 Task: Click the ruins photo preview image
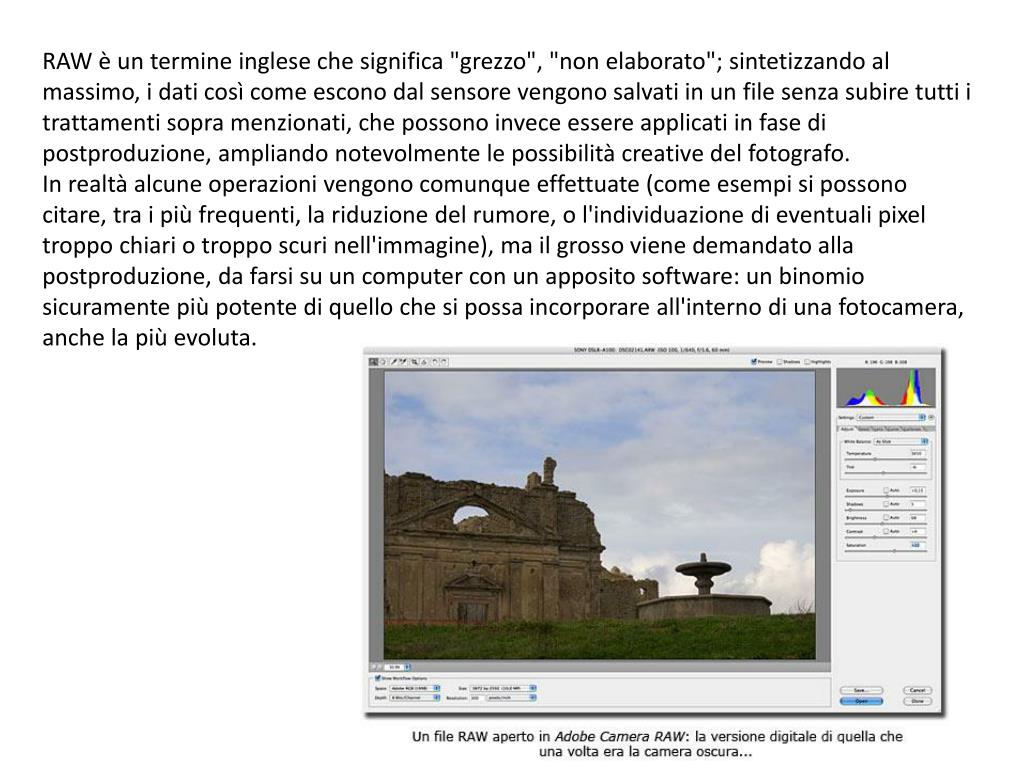(600, 515)
